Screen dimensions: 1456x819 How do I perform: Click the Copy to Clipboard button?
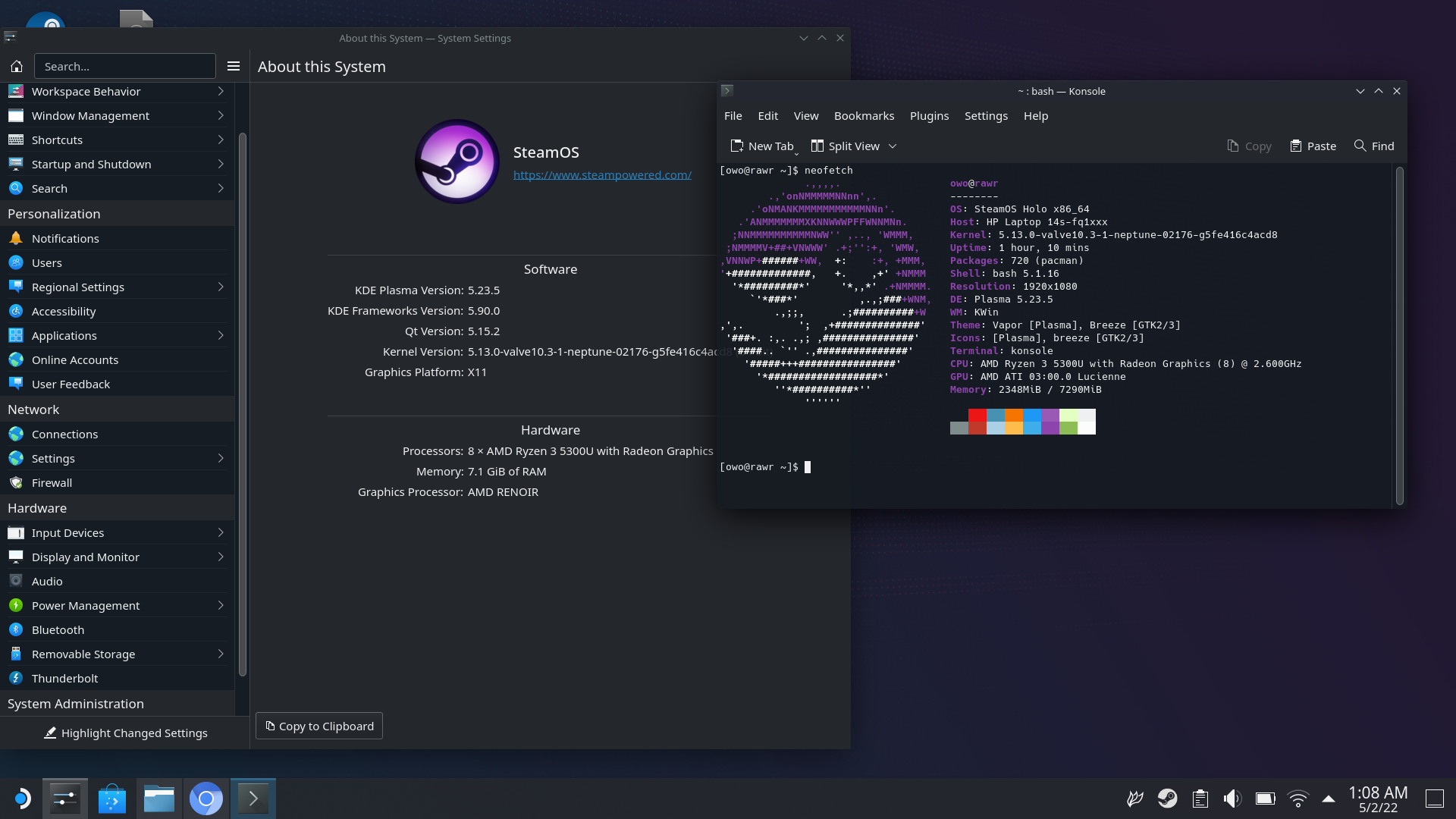point(318,725)
